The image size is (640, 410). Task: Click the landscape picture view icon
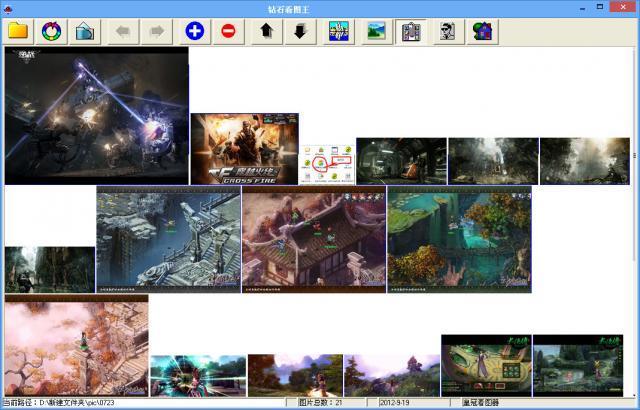(377, 31)
